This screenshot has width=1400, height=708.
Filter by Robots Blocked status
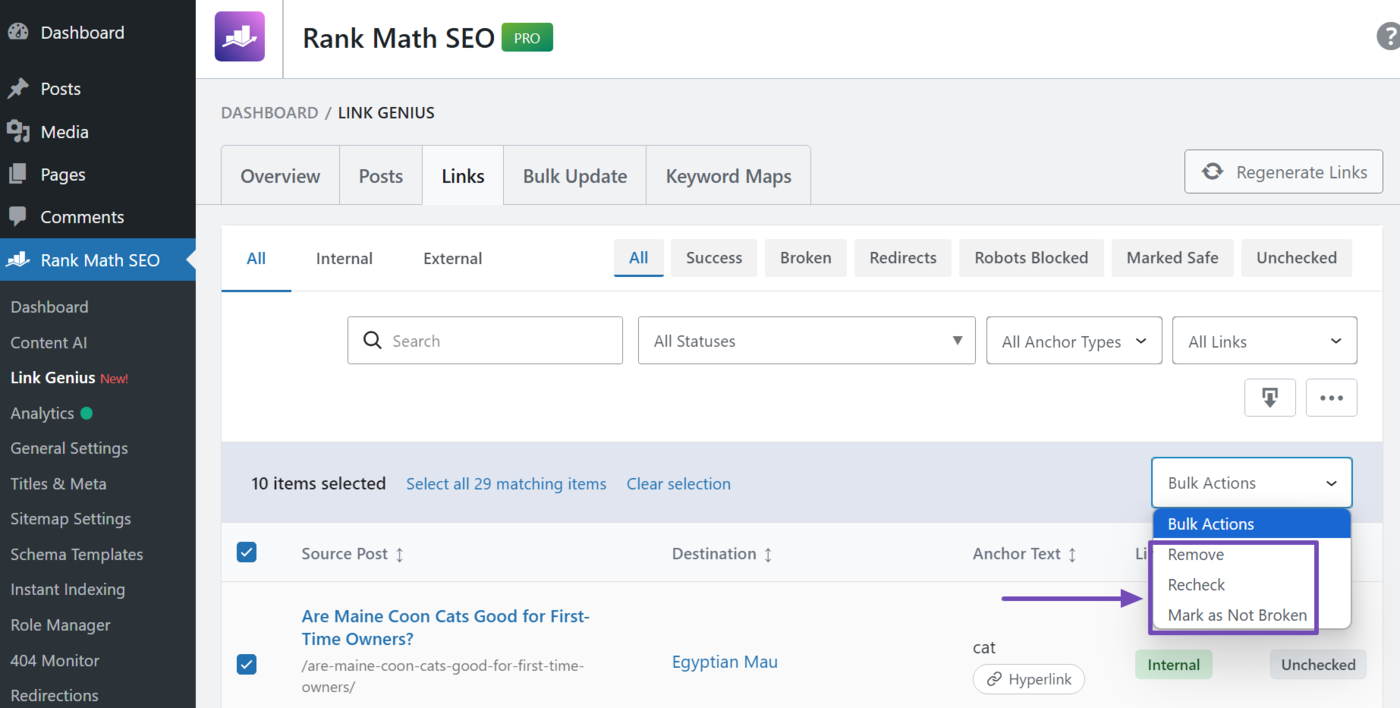tap(1031, 257)
